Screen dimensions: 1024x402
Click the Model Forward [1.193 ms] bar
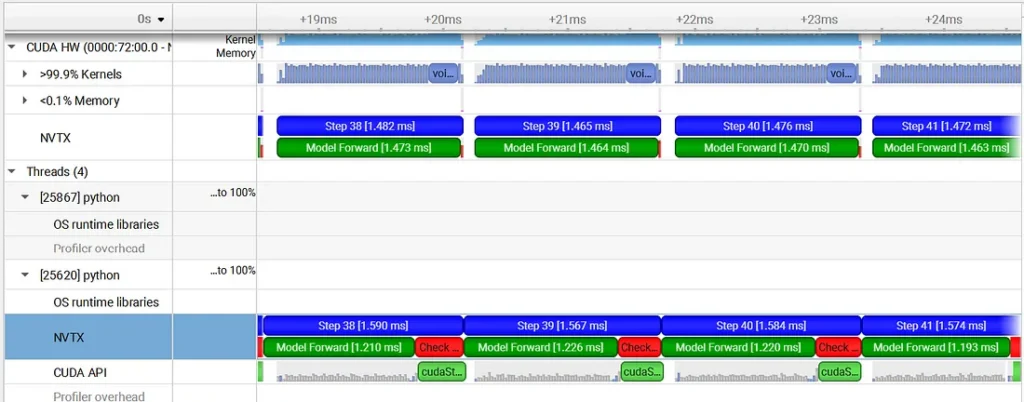(935, 348)
